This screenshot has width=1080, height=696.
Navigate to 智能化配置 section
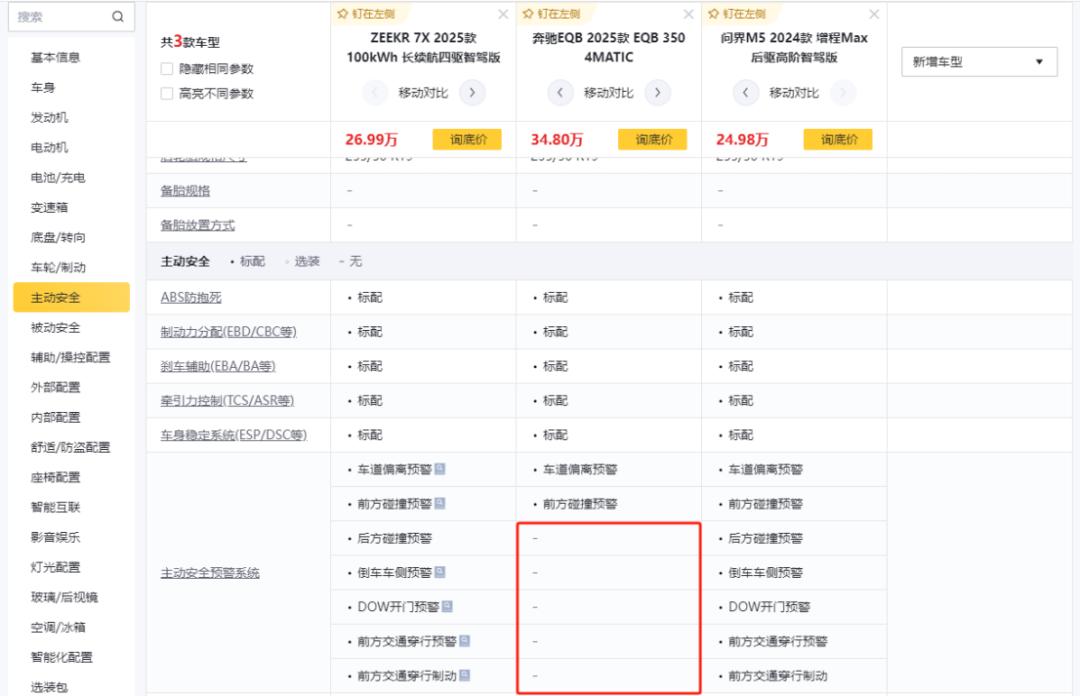(x=62, y=657)
